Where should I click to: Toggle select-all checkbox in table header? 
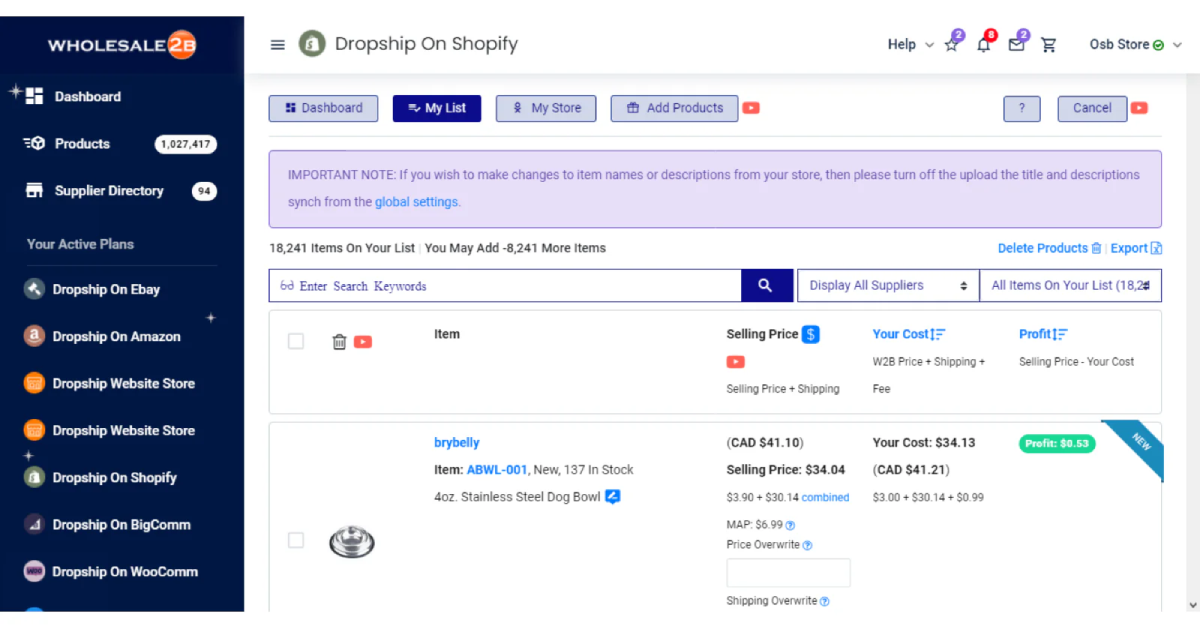coord(296,341)
